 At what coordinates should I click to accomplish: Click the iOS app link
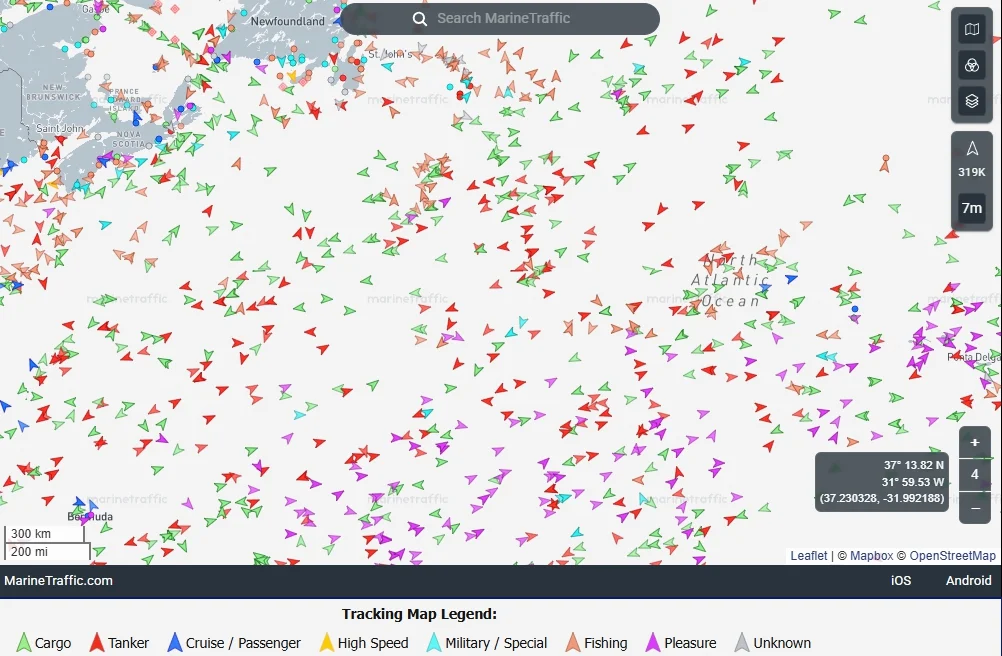[901, 581]
